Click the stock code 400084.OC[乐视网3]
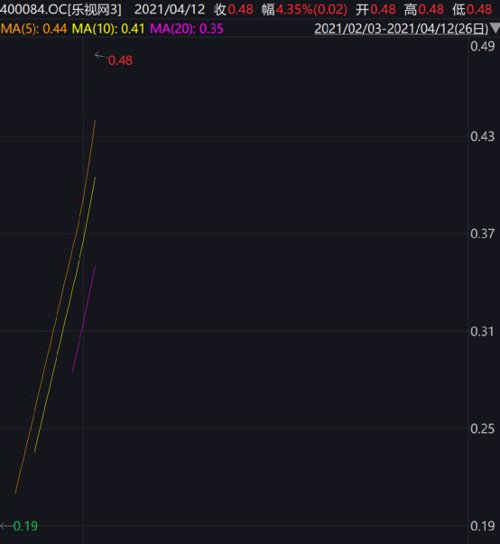 61,9
